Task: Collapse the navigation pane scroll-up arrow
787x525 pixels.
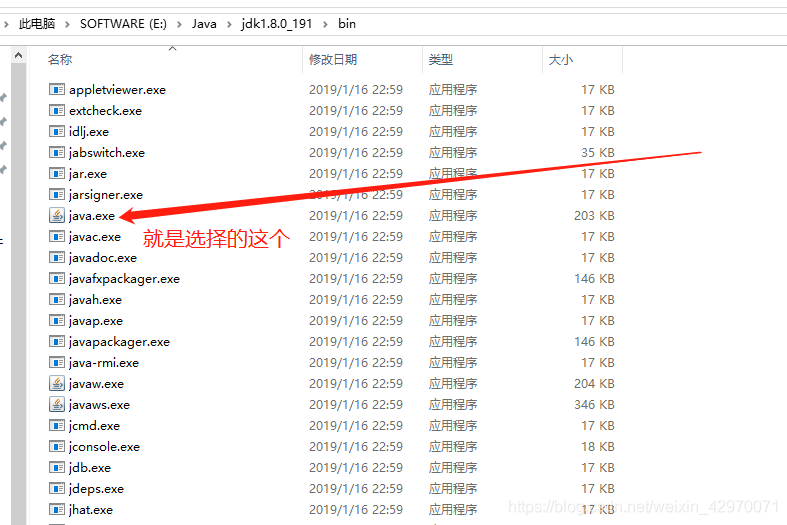Action: [19, 55]
